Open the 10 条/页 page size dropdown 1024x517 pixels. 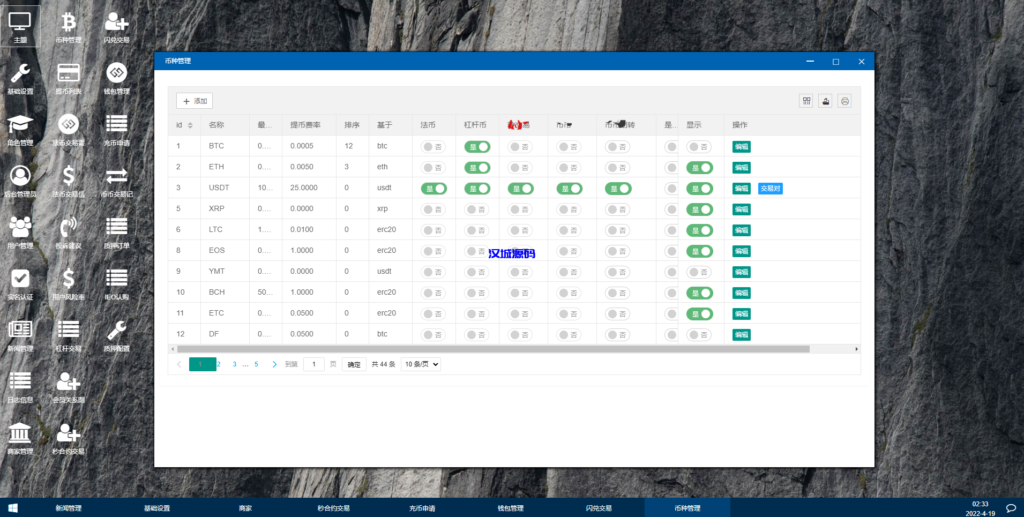(x=421, y=365)
